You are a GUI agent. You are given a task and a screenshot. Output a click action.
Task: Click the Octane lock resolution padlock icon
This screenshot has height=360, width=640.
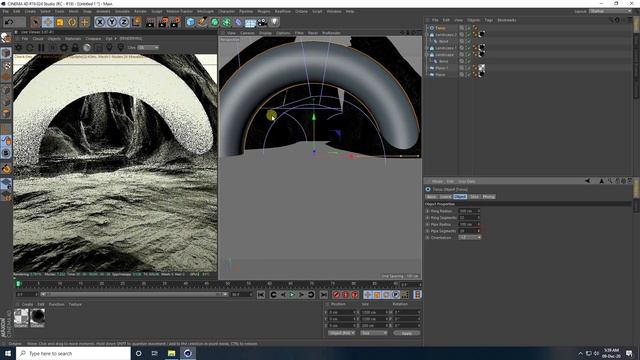75,48
